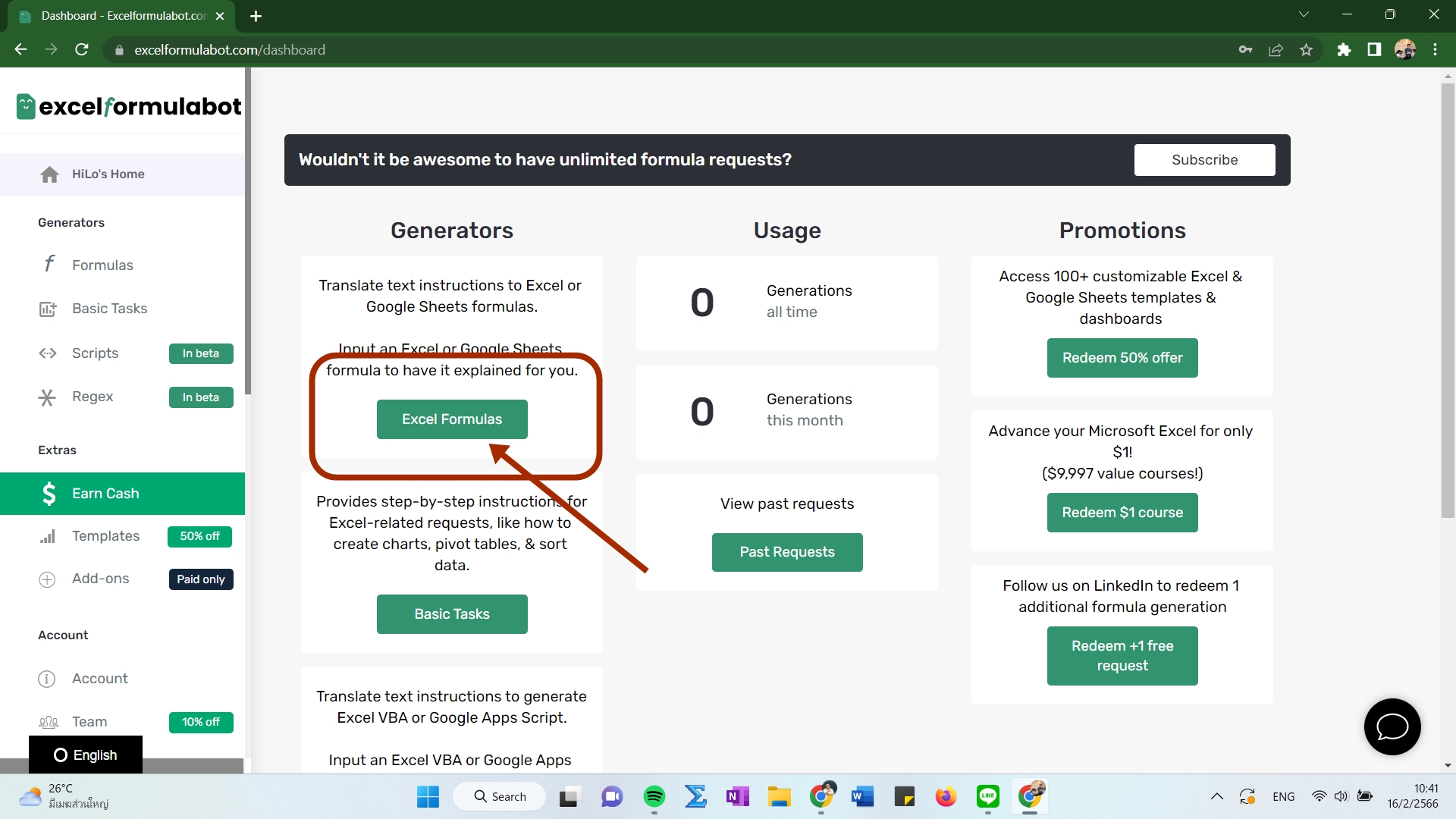Click the excelformulabot logo

pos(129,106)
